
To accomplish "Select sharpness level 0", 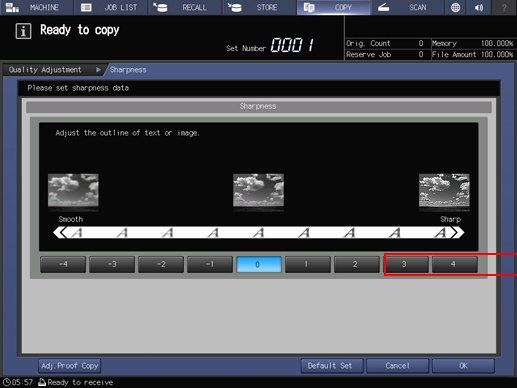I will pos(259,264).
